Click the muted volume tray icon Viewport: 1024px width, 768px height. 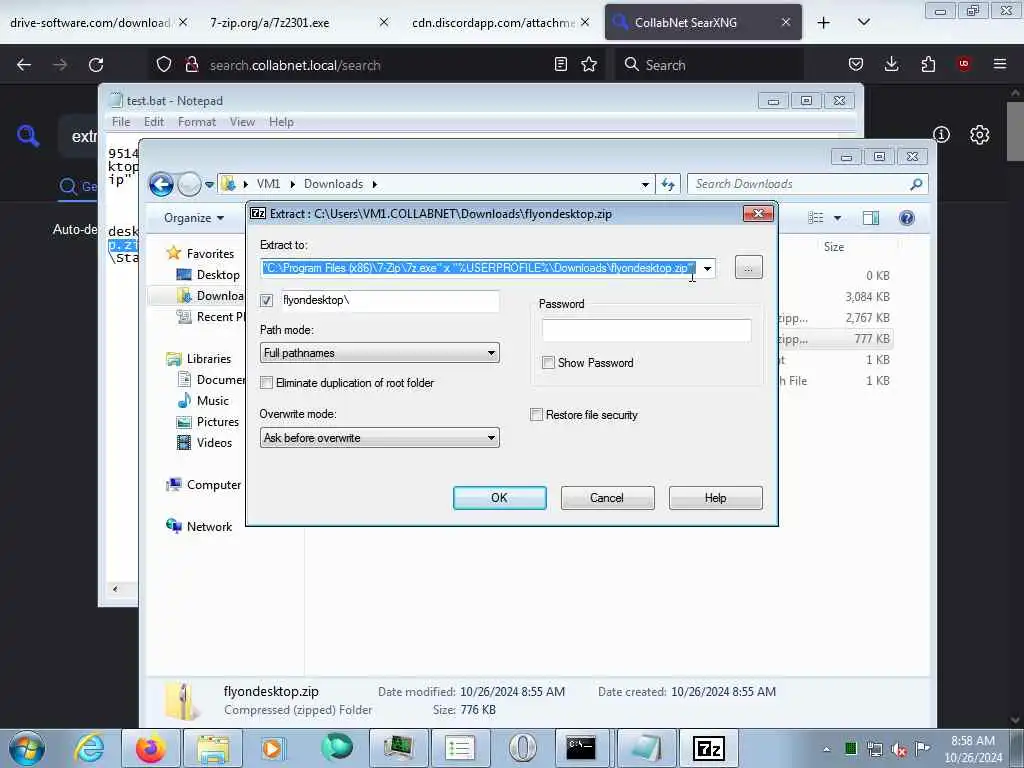[899, 750]
